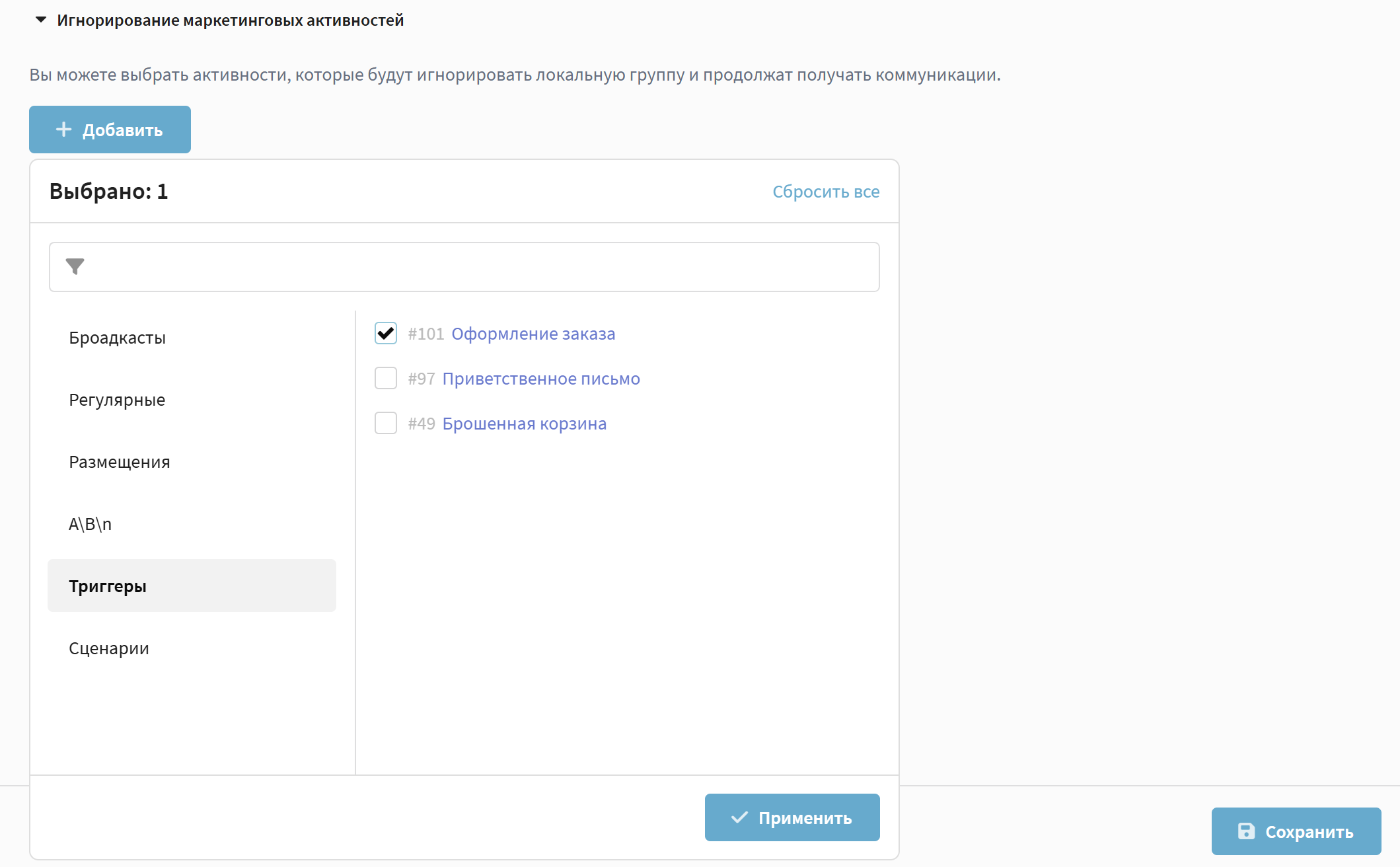The image size is (1400, 867).
Task: Check the #97 Приветственное письмо checkbox
Action: coord(386,378)
